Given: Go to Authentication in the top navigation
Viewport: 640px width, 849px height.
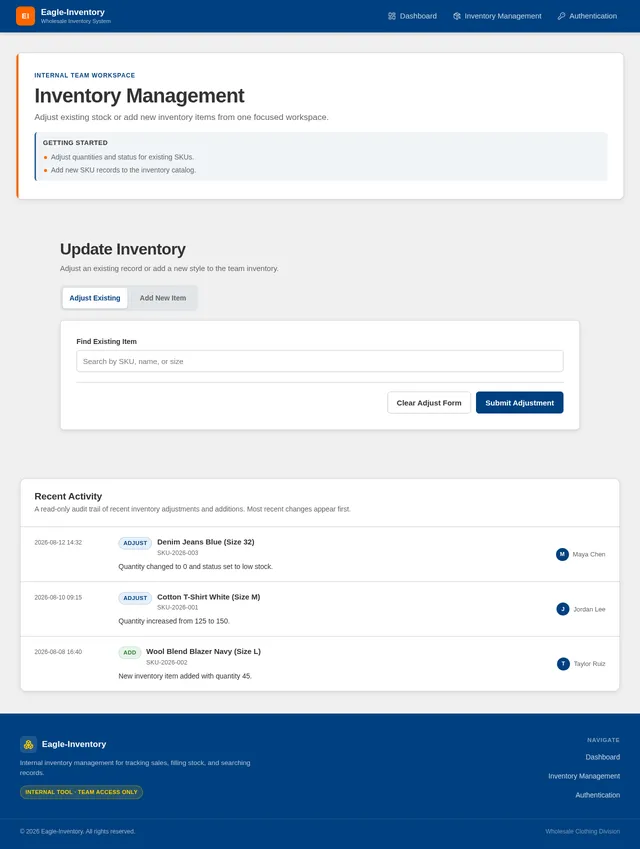Looking at the screenshot, I should point(587,16).
